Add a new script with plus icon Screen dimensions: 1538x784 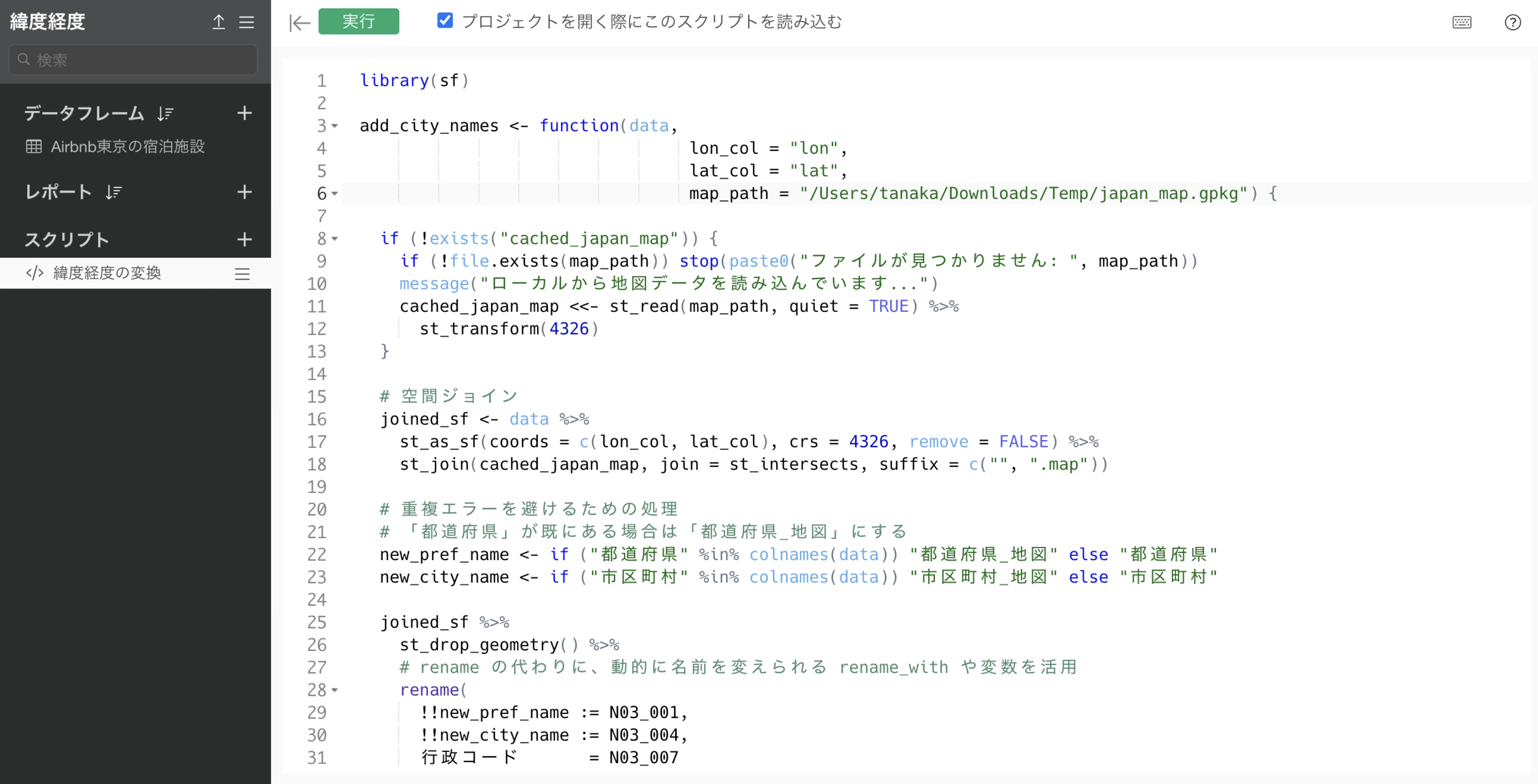tap(244, 239)
